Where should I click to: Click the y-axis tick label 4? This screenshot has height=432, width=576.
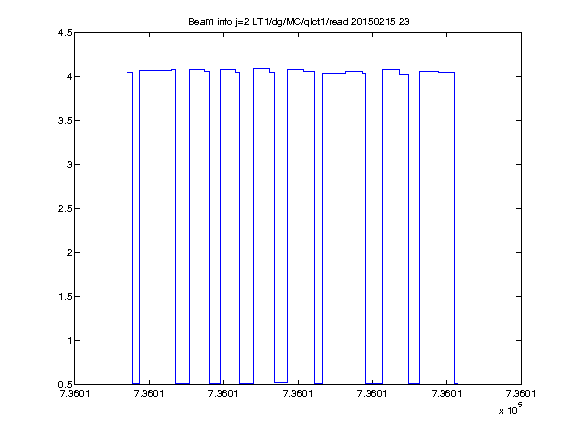(69, 77)
